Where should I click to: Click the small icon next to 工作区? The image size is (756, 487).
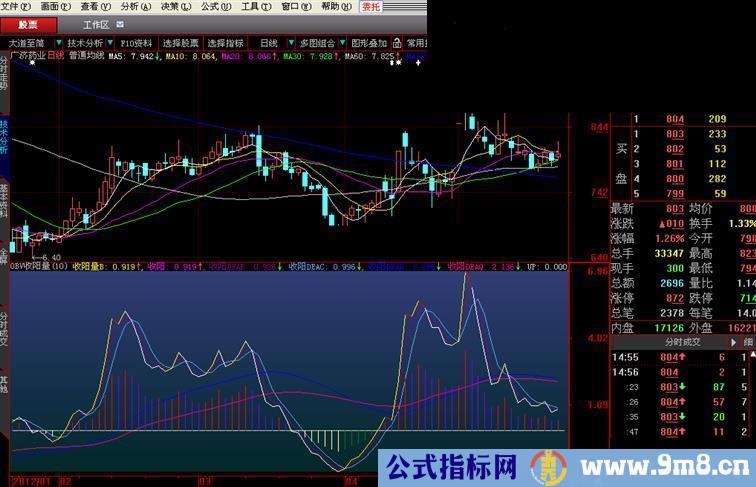[121, 24]
